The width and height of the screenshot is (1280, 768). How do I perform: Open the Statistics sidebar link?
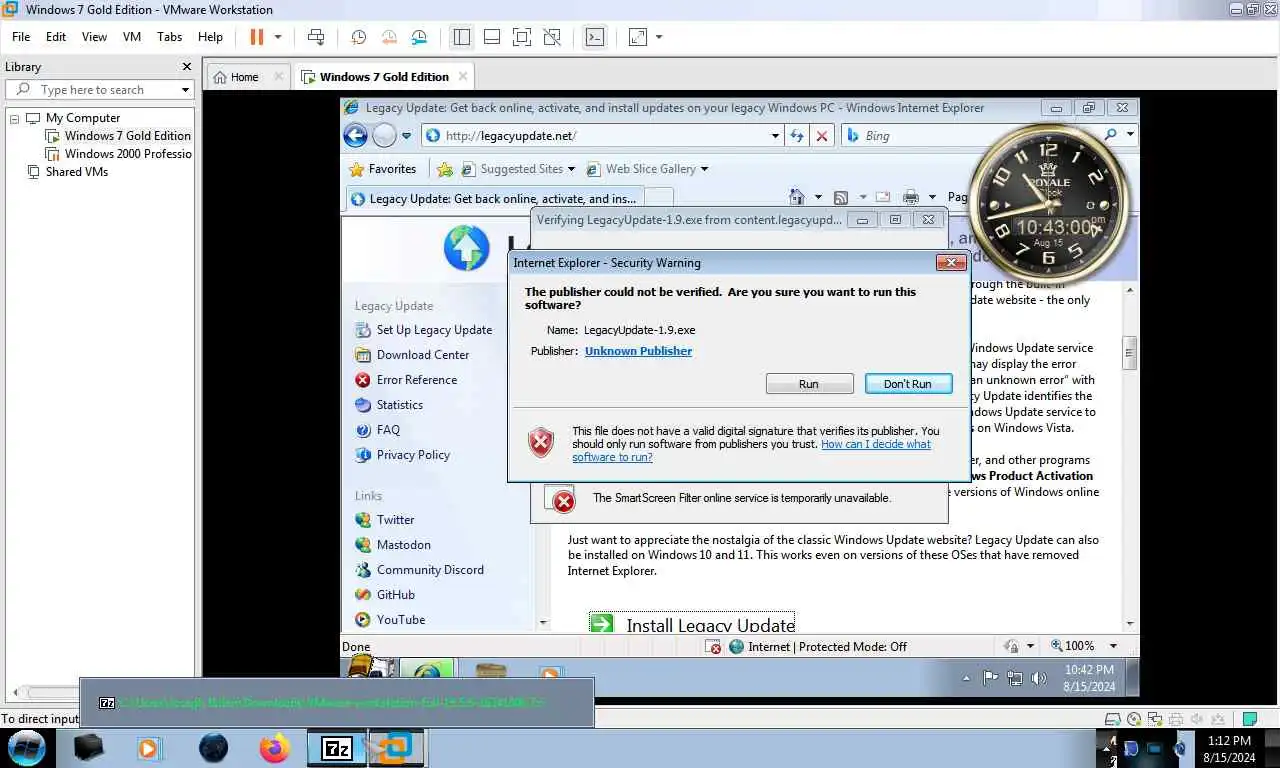[400, 405]
